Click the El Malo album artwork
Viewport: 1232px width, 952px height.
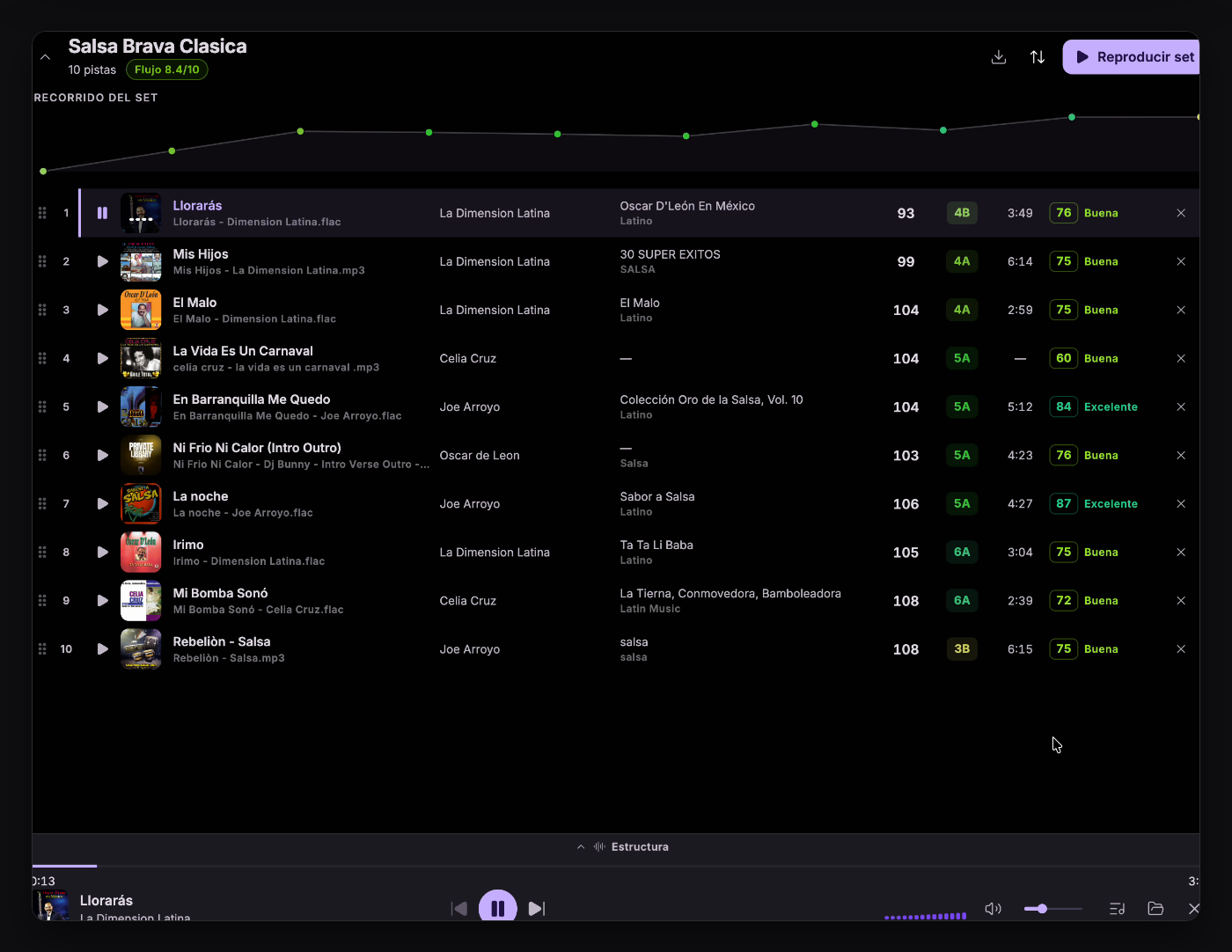[x=141, y=310]
